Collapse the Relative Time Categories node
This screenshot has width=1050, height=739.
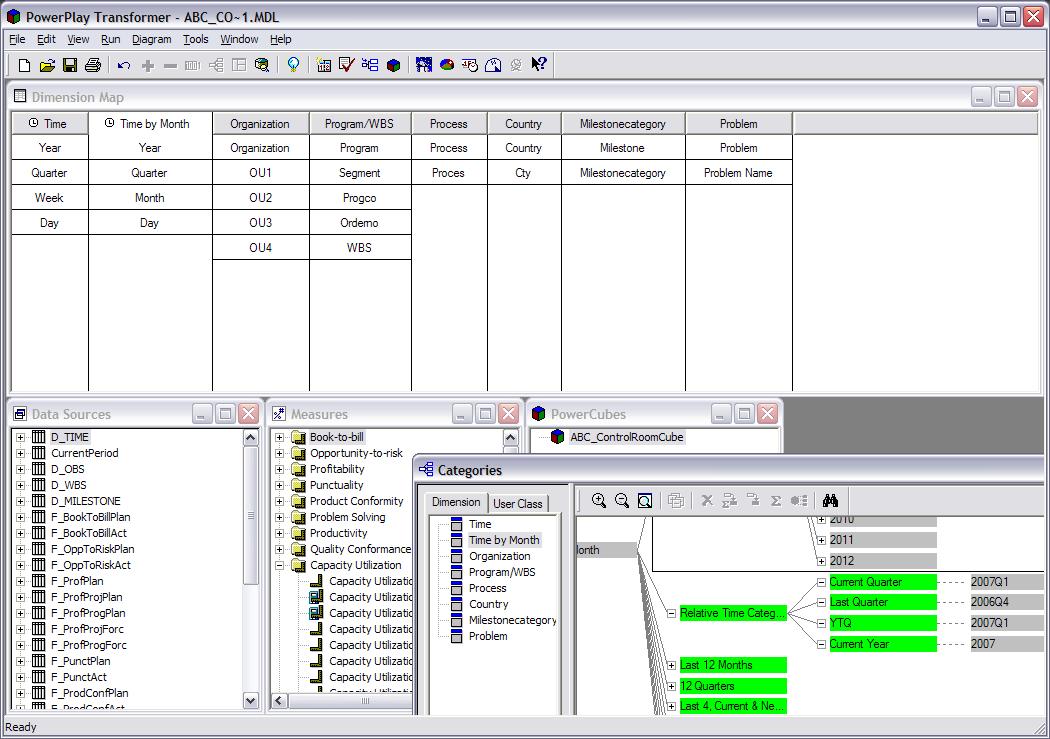coord(671,613)
